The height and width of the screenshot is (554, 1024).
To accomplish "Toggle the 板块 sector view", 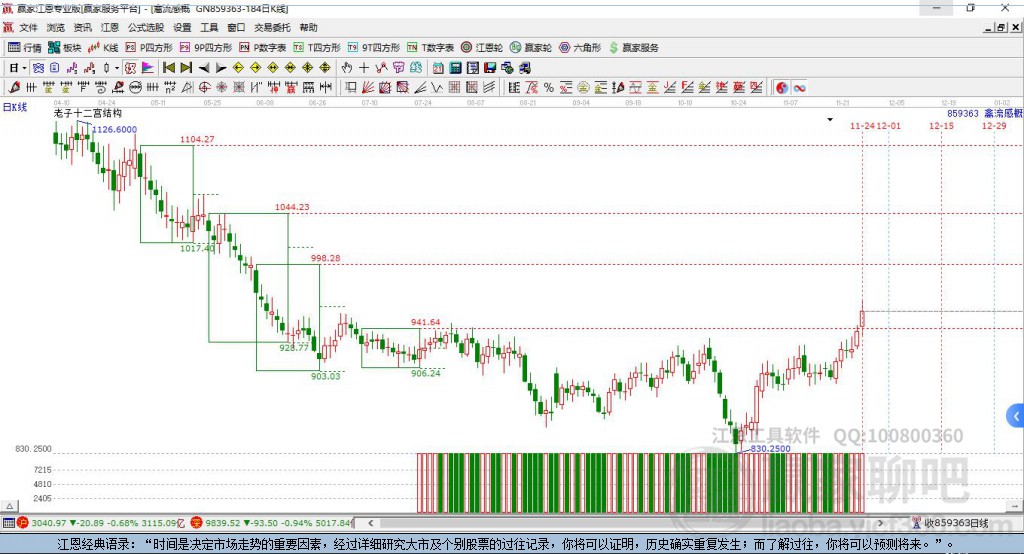I will click(x=65, y=47).
